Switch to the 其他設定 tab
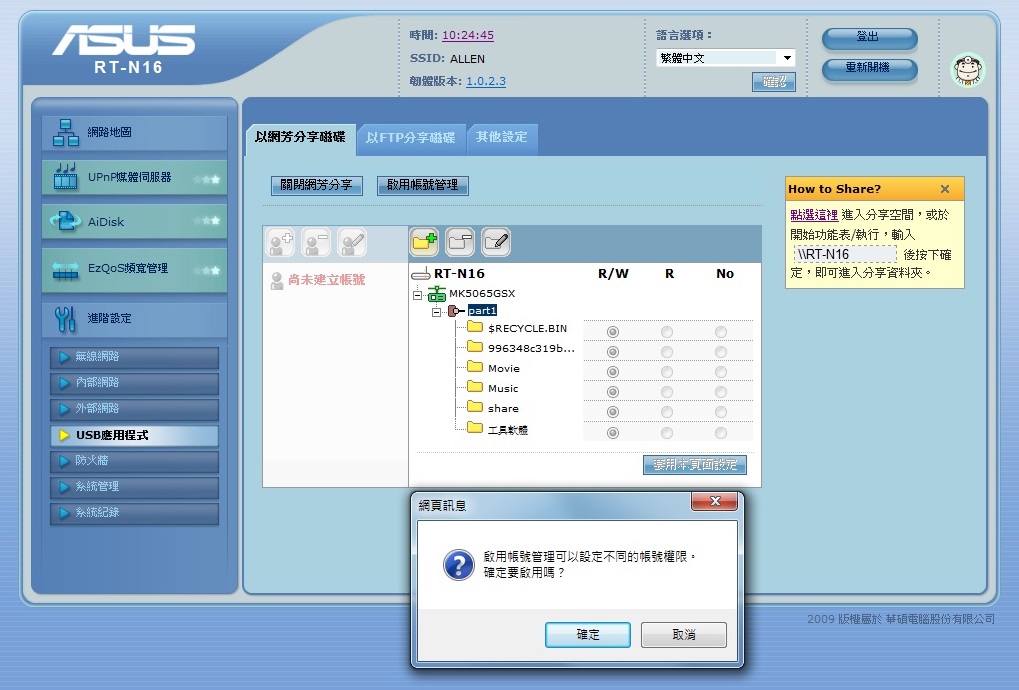The image size is (1019, 690). 502,139
